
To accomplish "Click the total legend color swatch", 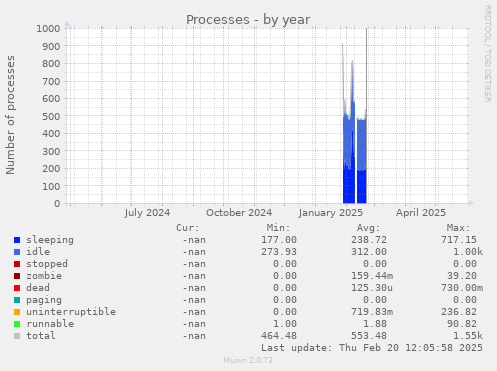I will (x=17, y=336).
